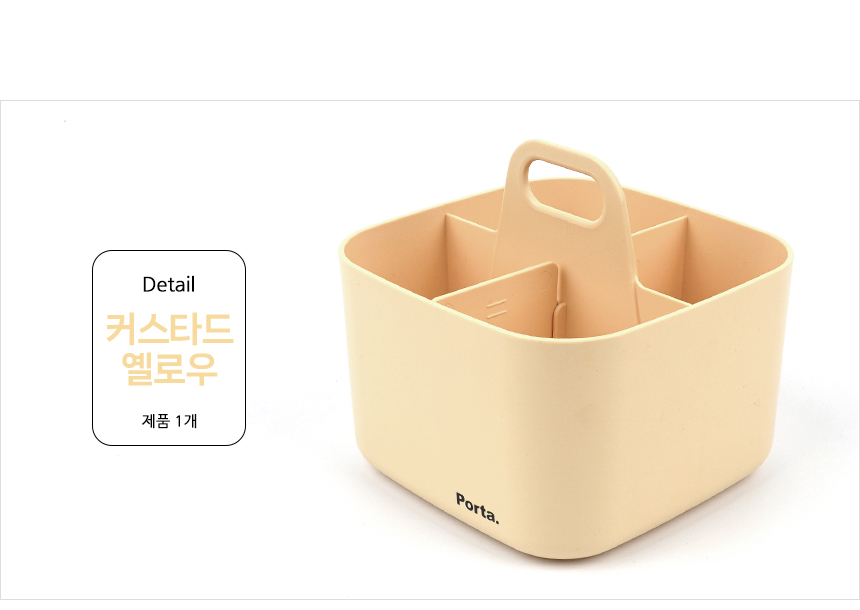This screenshot has width=860, height=610.
Task: Click the "제품 1개" quantity label
Action: pos(169,421)
